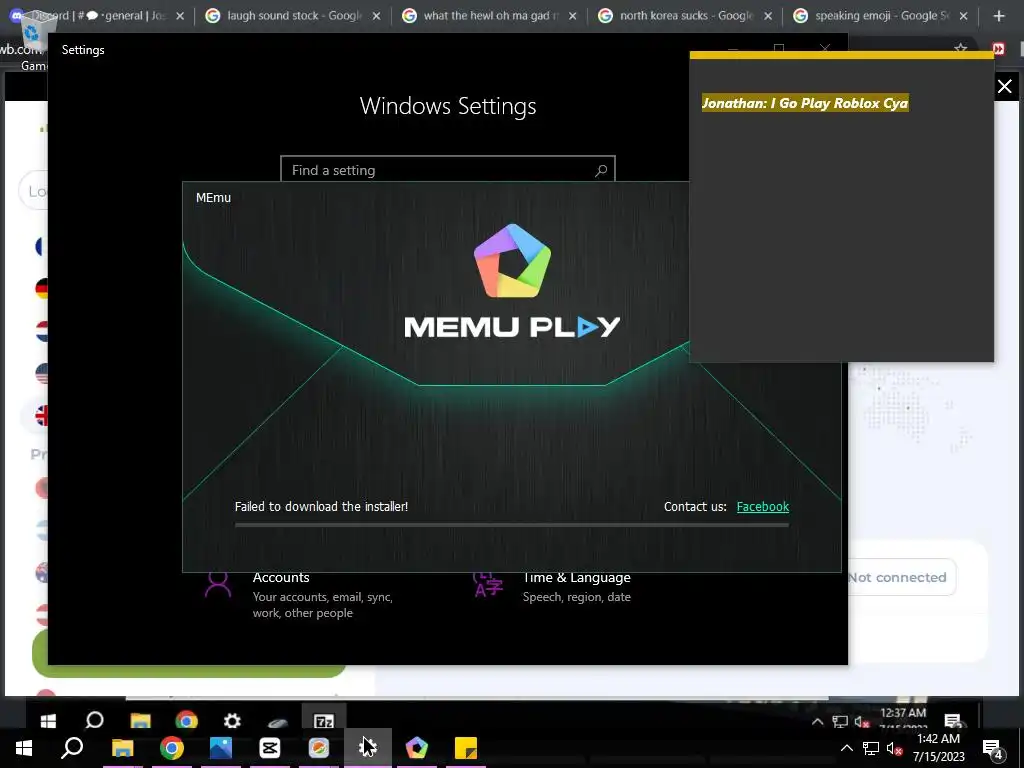
Task: Click the MEmu window title
Action: tap(214, 197)
